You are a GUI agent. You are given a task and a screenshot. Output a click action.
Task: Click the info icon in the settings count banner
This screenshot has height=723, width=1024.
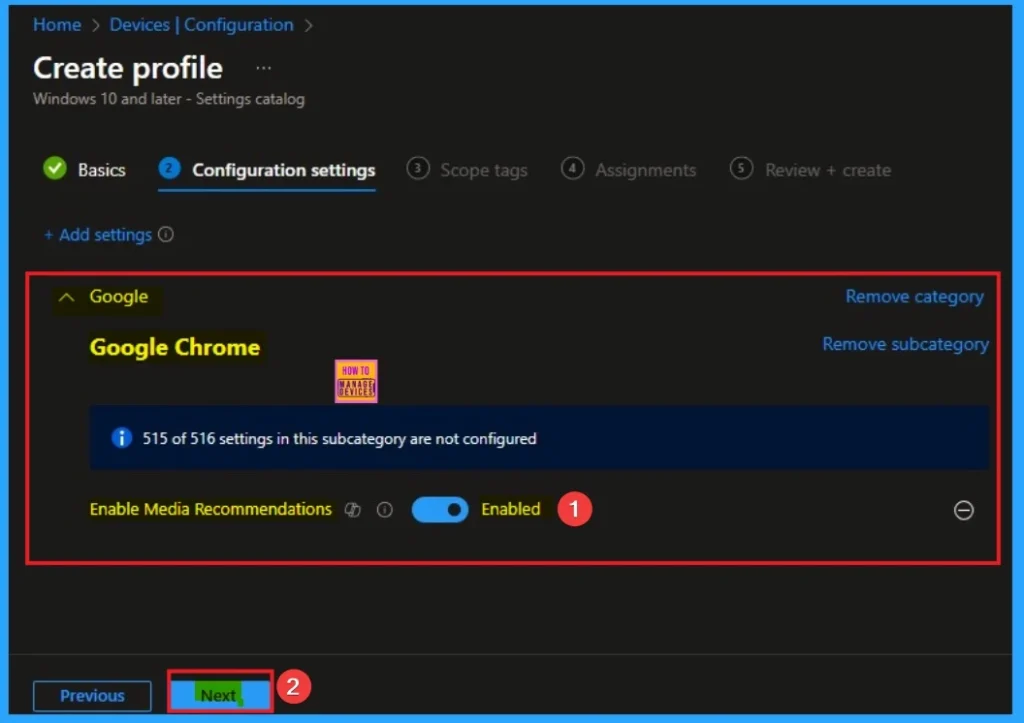pyautogui.click(x=121, y=438)
